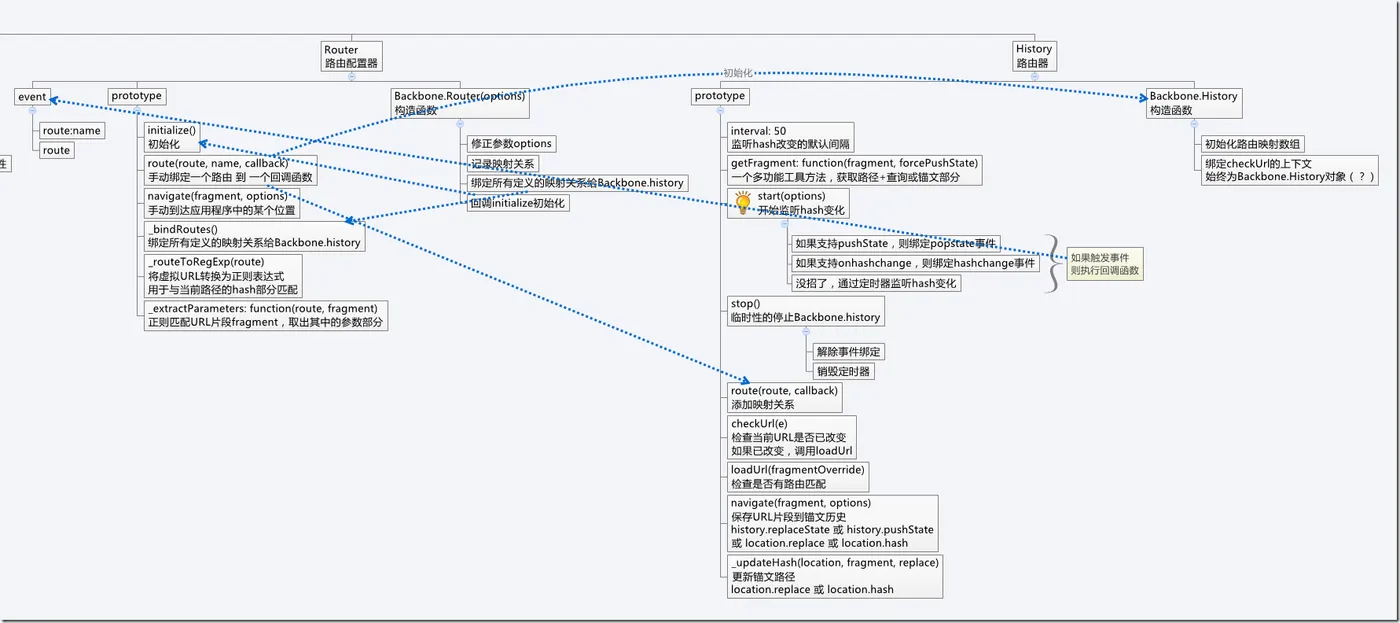Select the Backbone.History 构造函数 node
Image resolution: width=1400 pixels, height=623 pixels.
coord(1193,103)
